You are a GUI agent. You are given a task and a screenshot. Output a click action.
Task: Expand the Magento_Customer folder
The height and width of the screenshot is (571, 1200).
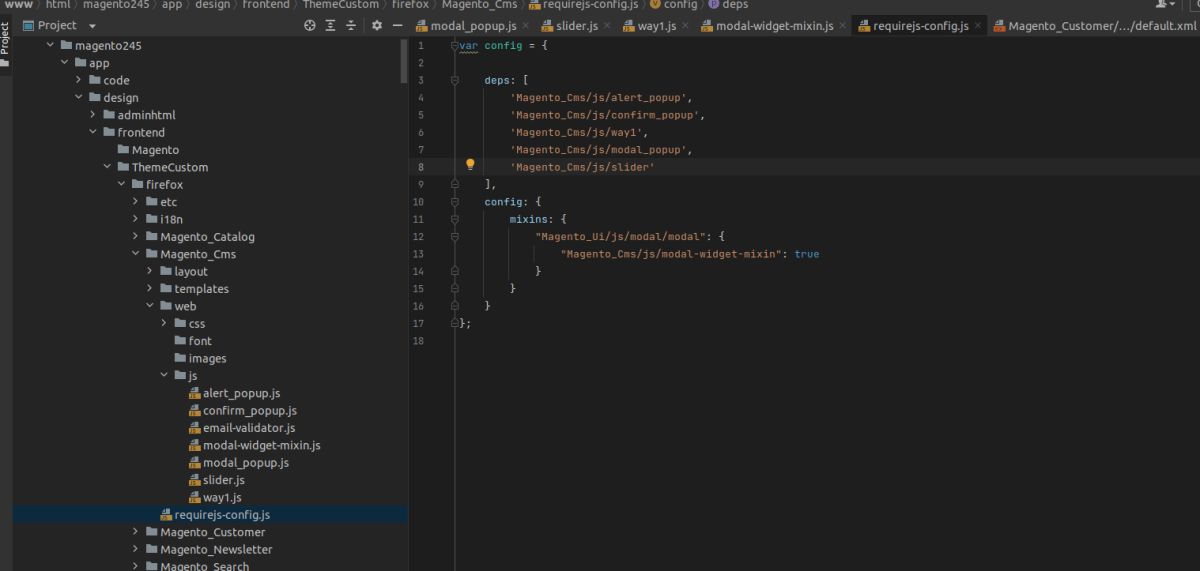coord(136,532)
